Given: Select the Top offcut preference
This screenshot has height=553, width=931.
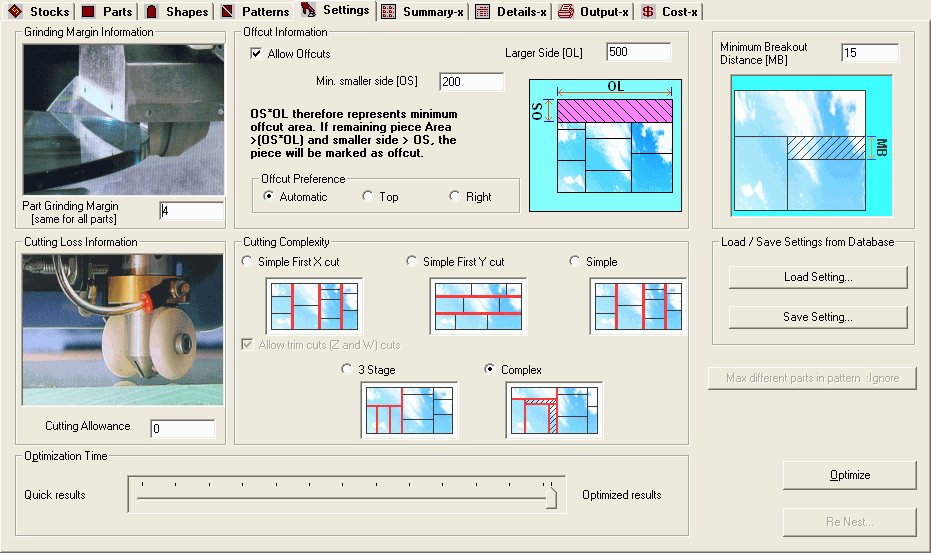Looking at the screenshot, I should 368,197.
